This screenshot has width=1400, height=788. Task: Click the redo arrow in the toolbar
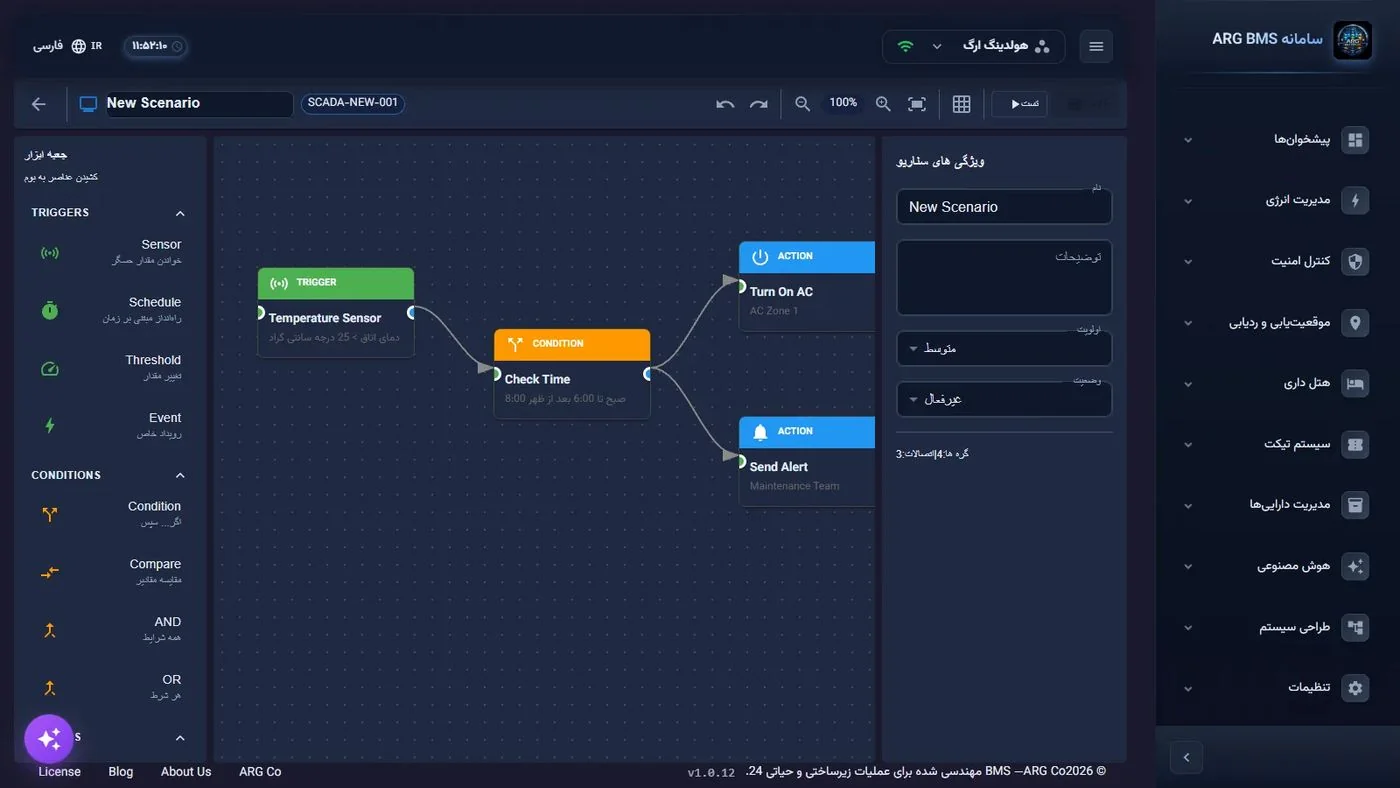click(759, 104)
